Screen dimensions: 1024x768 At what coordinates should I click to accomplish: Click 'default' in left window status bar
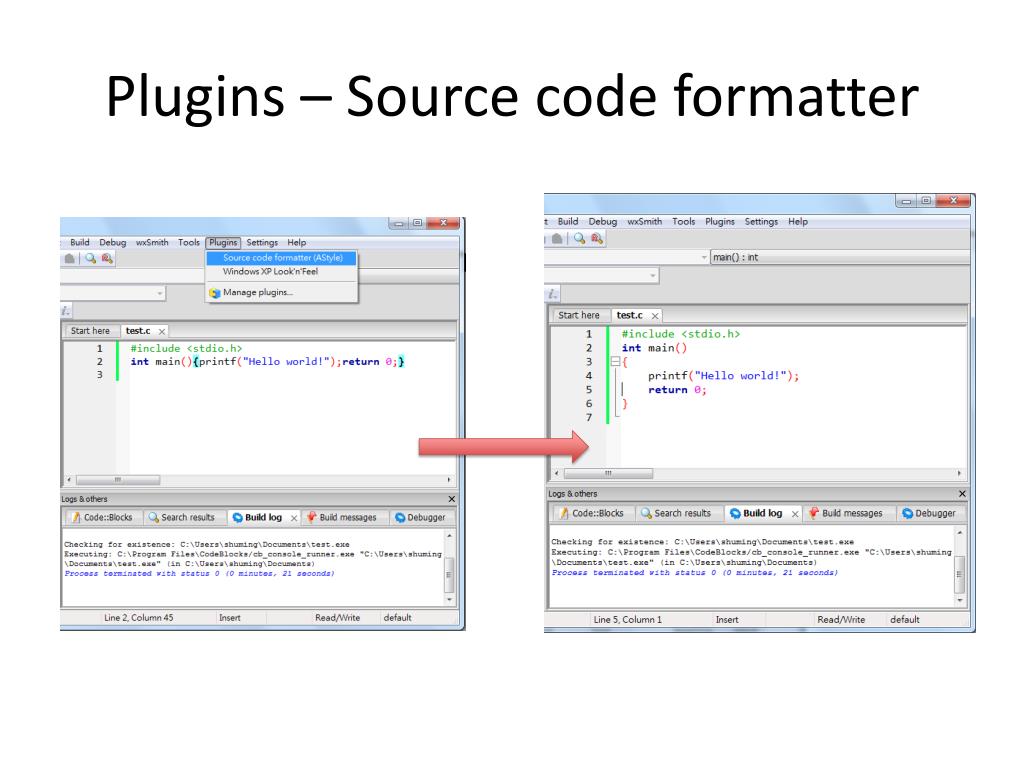397,618
